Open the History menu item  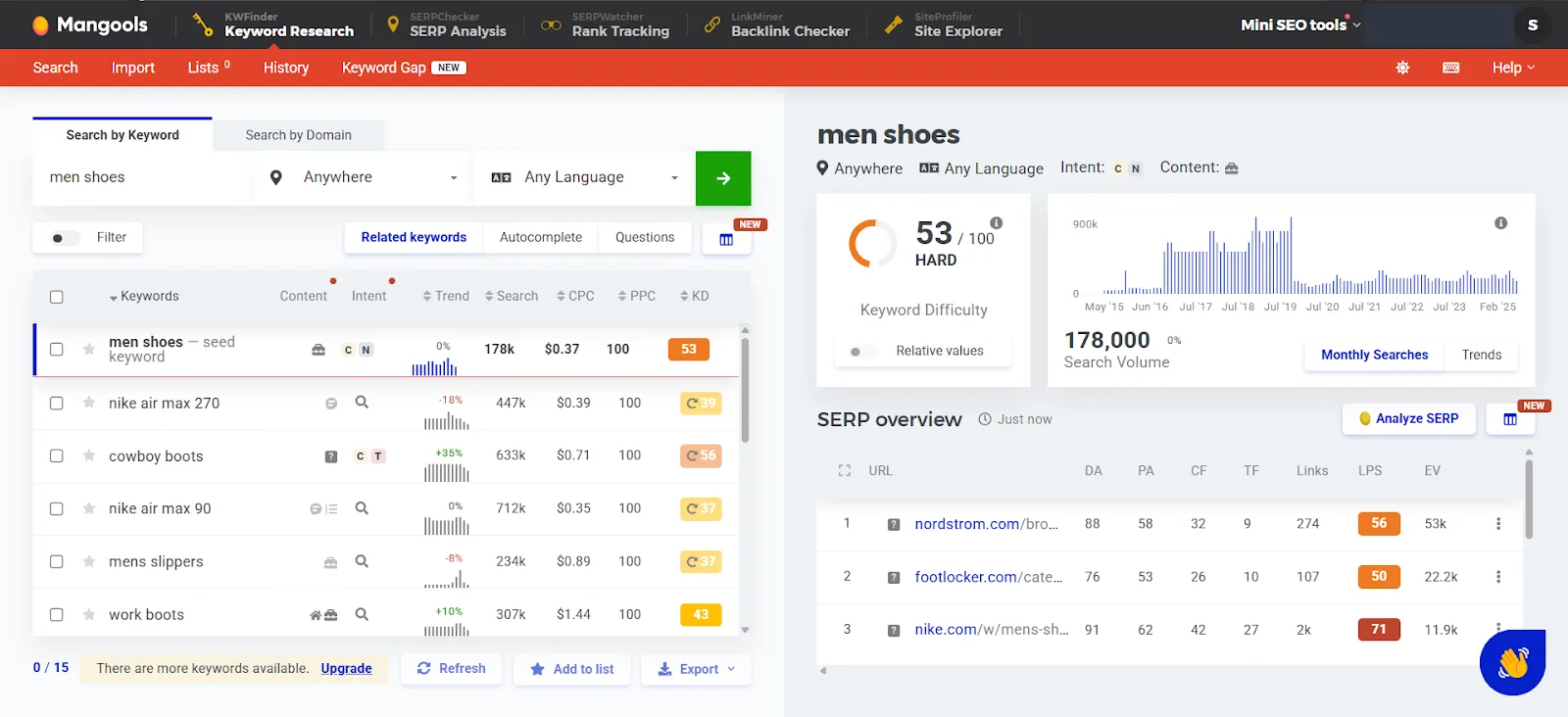point(286,68)
